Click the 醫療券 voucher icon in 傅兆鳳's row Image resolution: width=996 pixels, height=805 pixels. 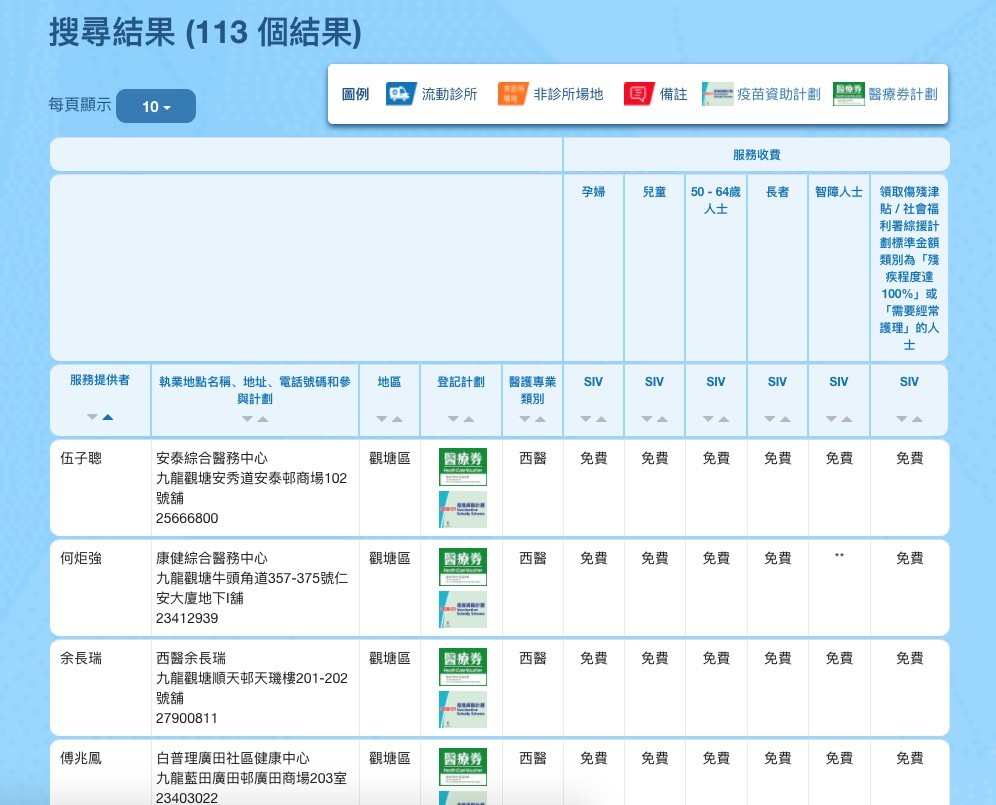462,766
